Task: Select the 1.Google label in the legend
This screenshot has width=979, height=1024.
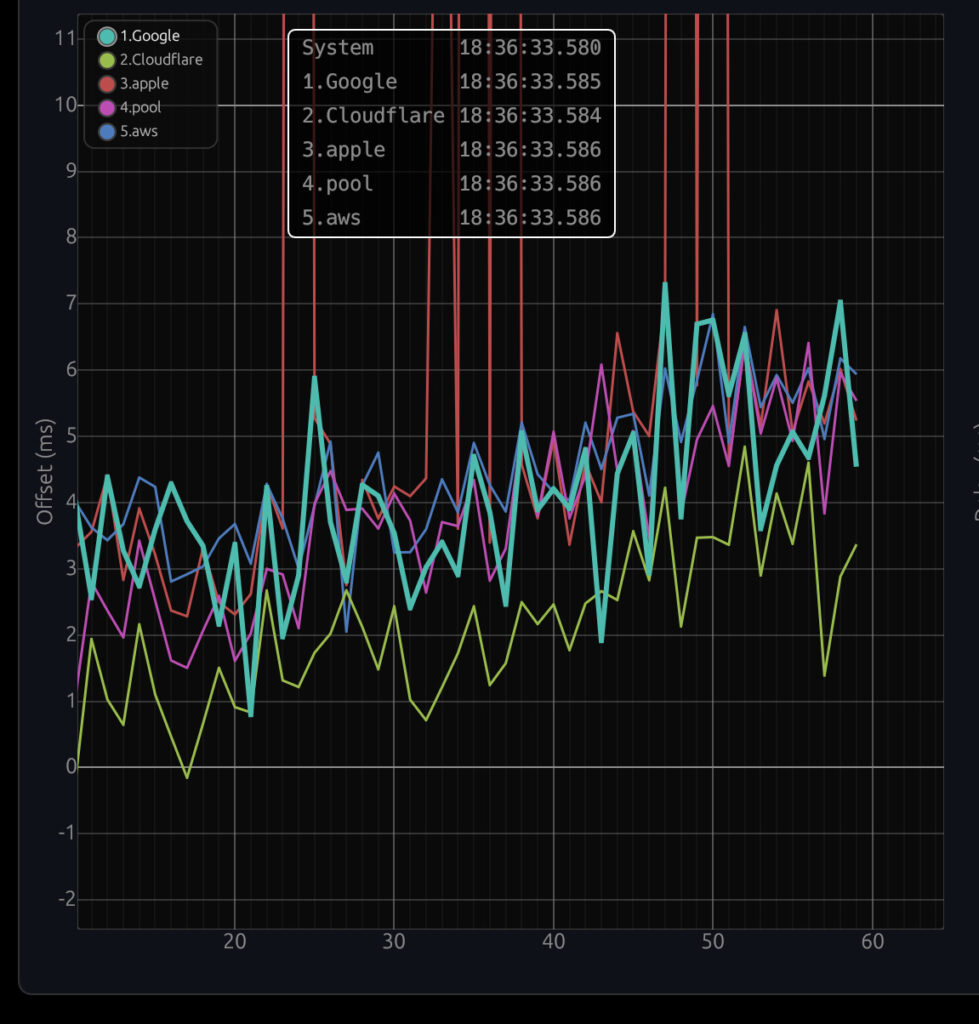Action: 150,37
